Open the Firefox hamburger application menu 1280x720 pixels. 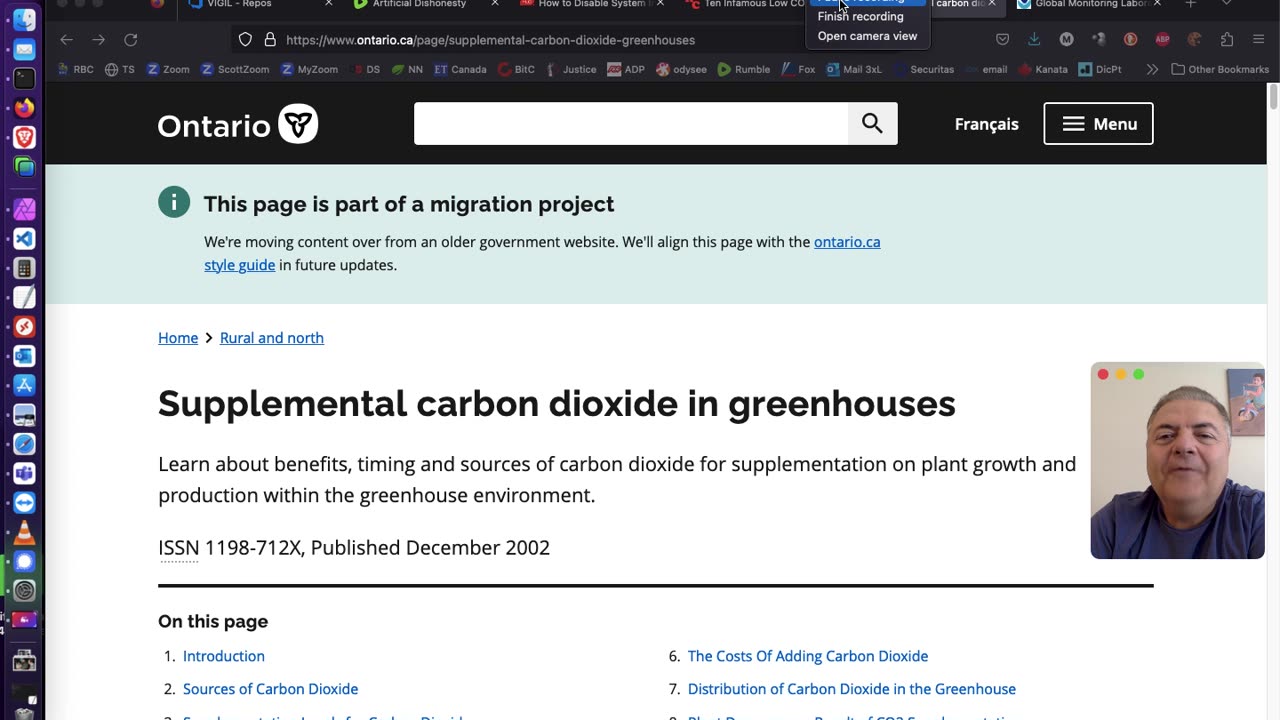tap(1257, 40)
